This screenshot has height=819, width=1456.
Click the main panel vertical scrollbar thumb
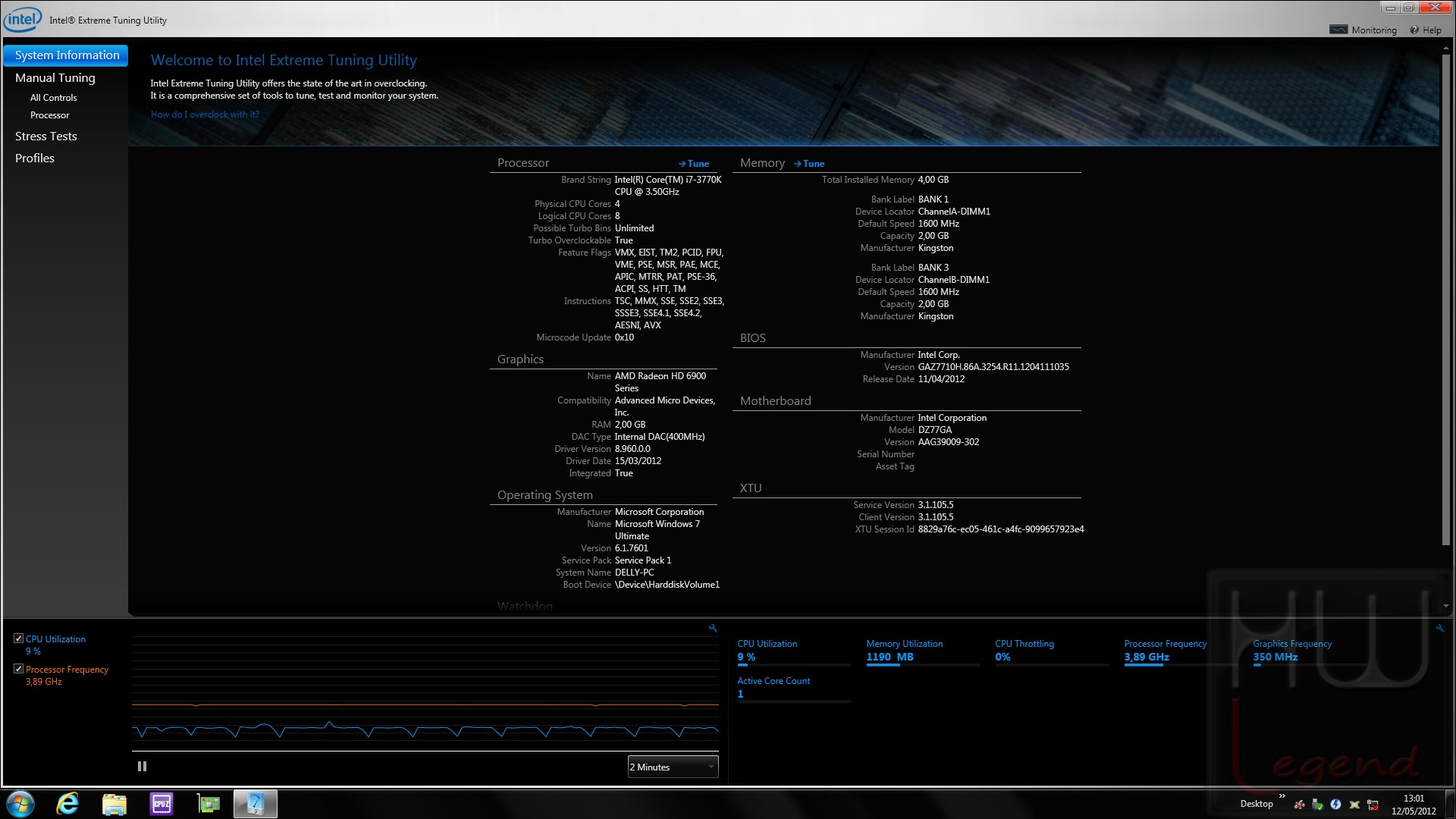[x=1446, y=300]
